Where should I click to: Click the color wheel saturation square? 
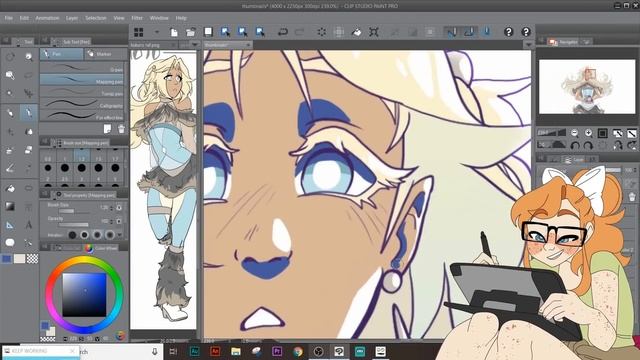pyautogui.click(x=84, y=295)
